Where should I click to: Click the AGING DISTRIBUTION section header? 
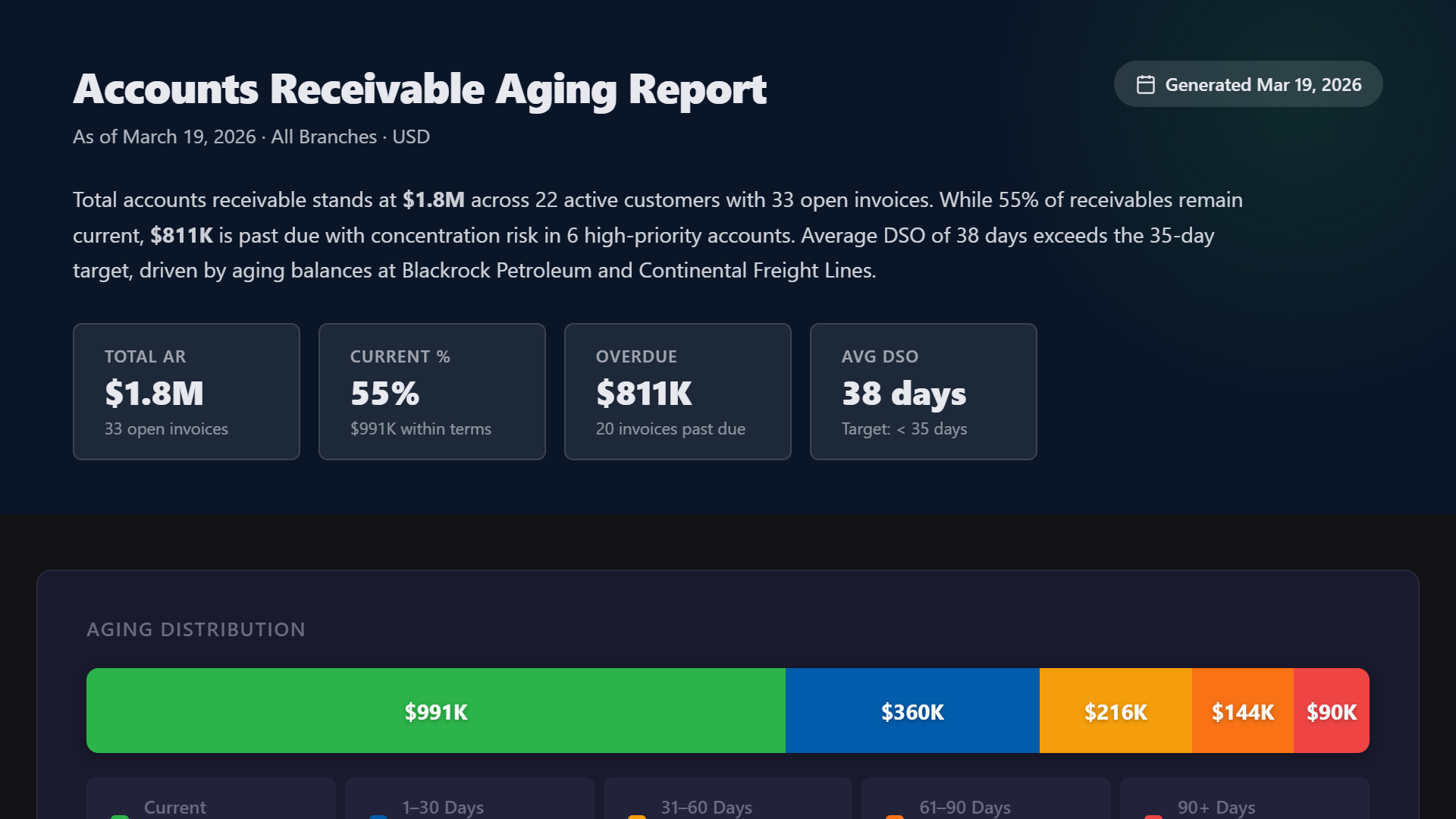196,629
